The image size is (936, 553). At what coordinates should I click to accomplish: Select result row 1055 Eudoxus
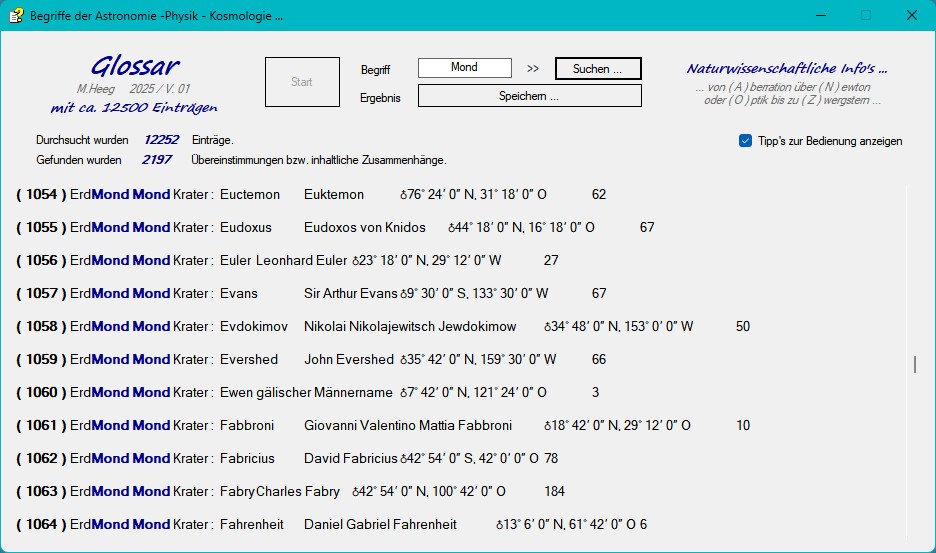(x=335, y=227)
